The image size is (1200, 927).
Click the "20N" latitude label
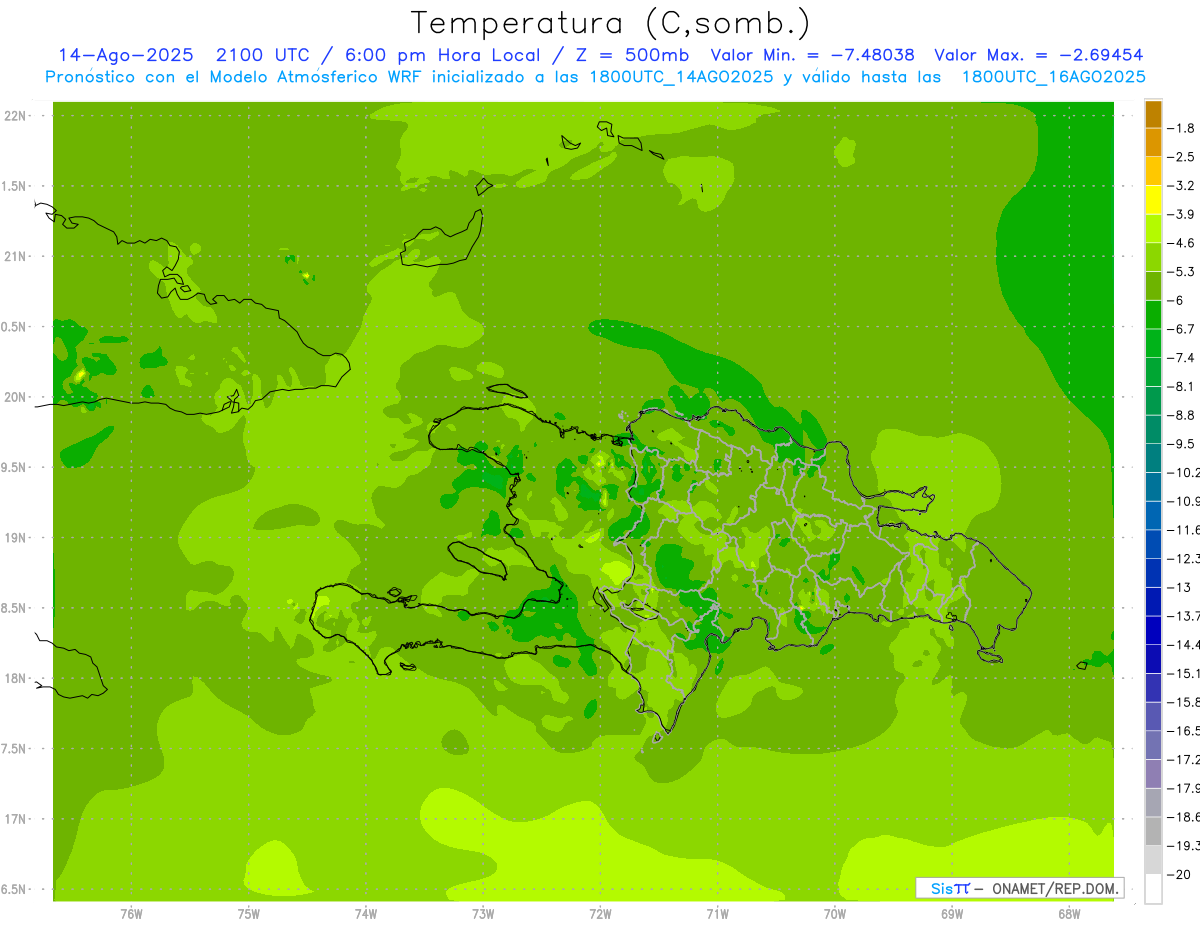click(x=16, y=397)
